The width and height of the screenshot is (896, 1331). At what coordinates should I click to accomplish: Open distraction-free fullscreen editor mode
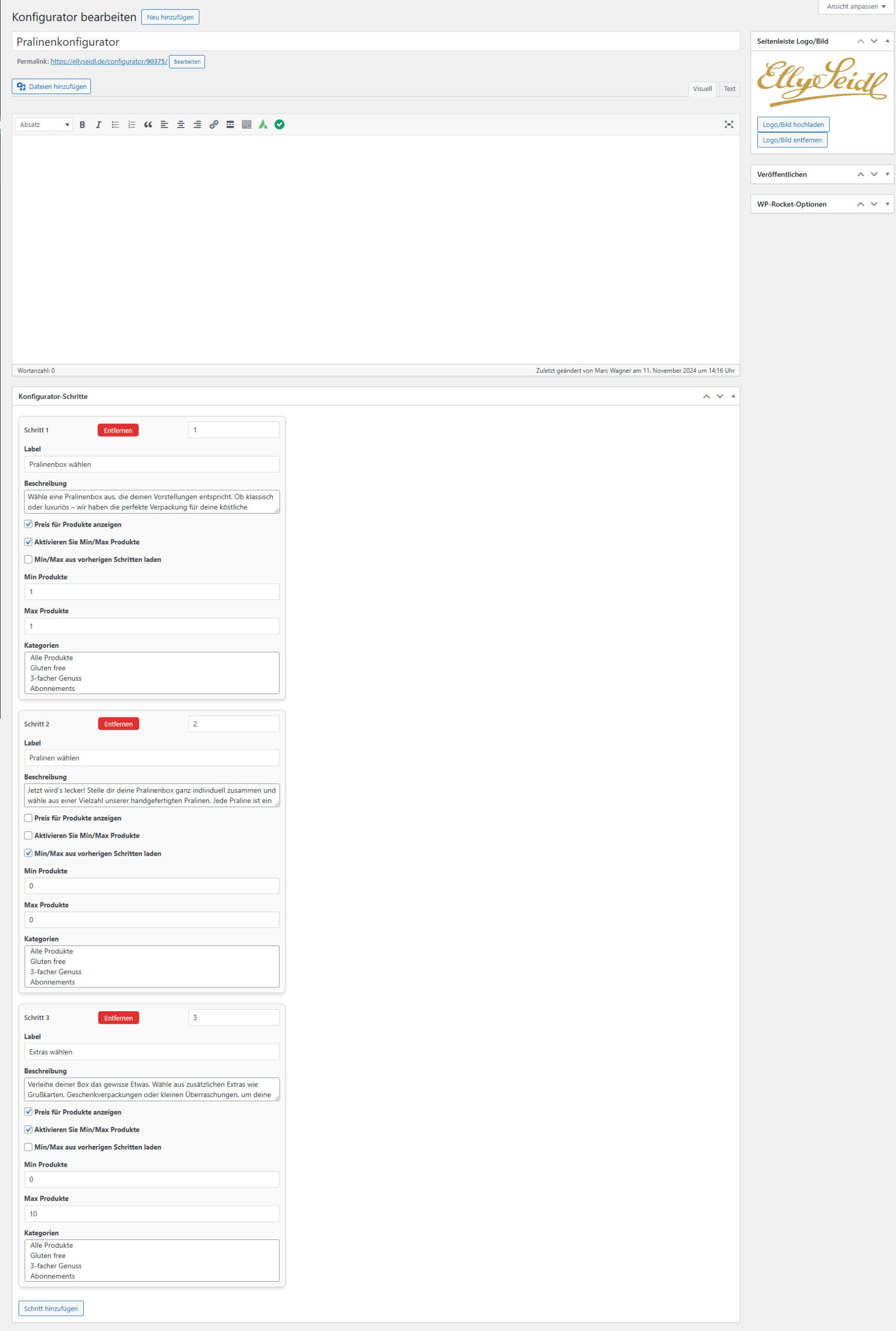(x=729, y=125)
